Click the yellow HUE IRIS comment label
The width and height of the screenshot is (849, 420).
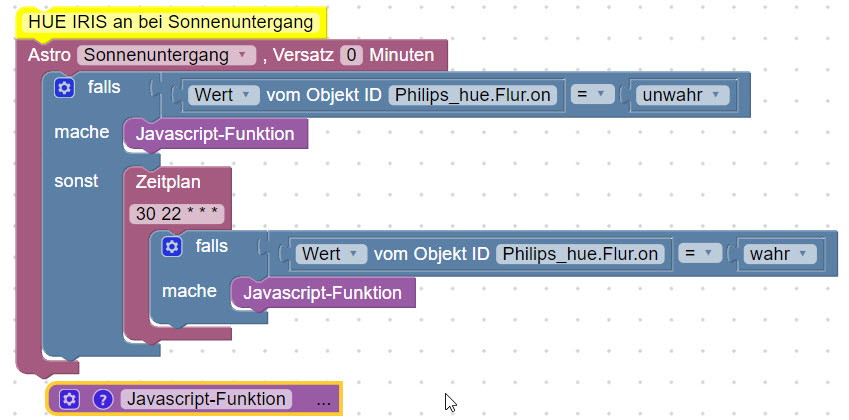tap(170, 21)
